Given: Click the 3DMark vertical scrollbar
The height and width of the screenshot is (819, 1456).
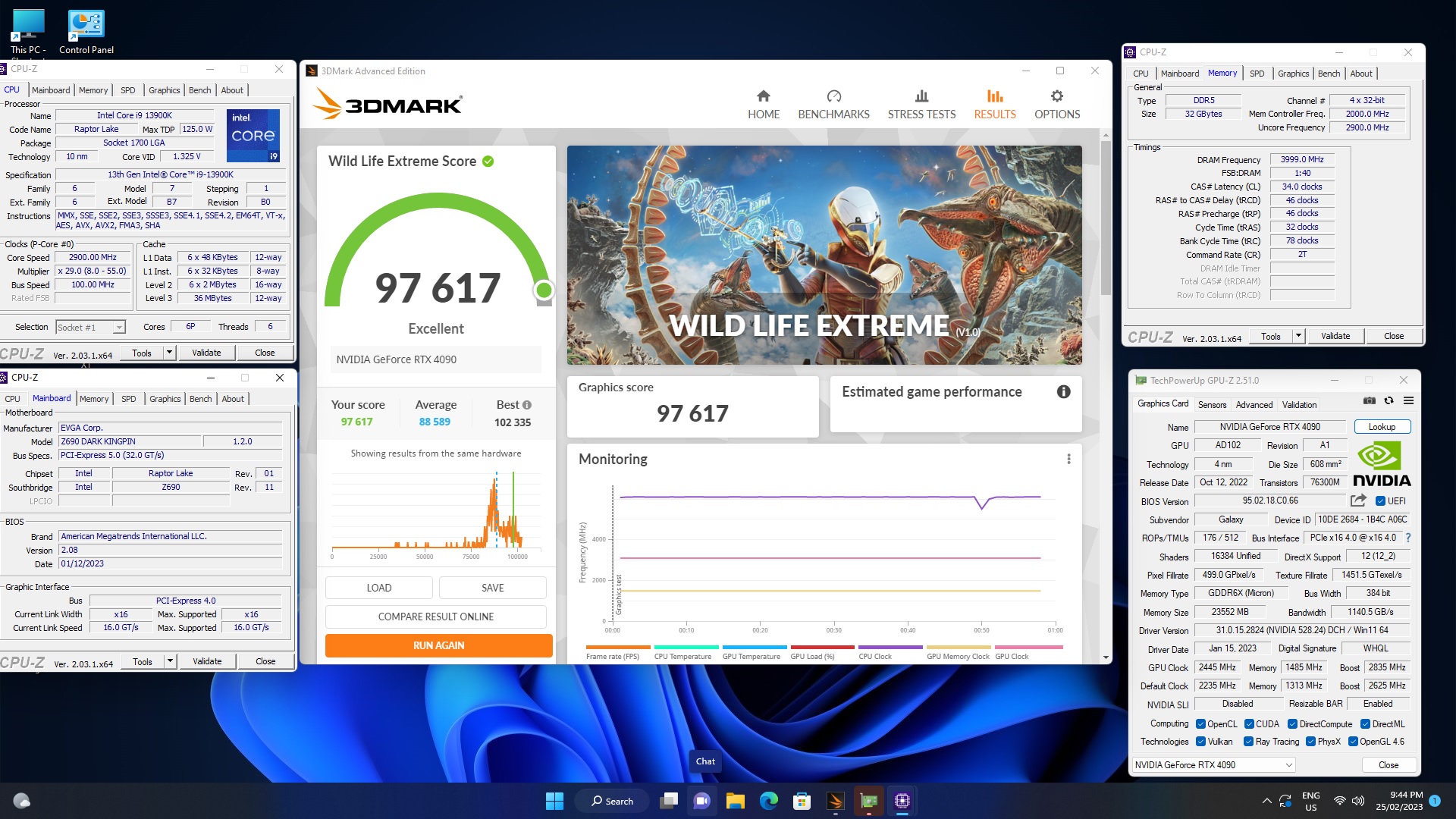Looking at the screenshot, I should point(1106,220).
